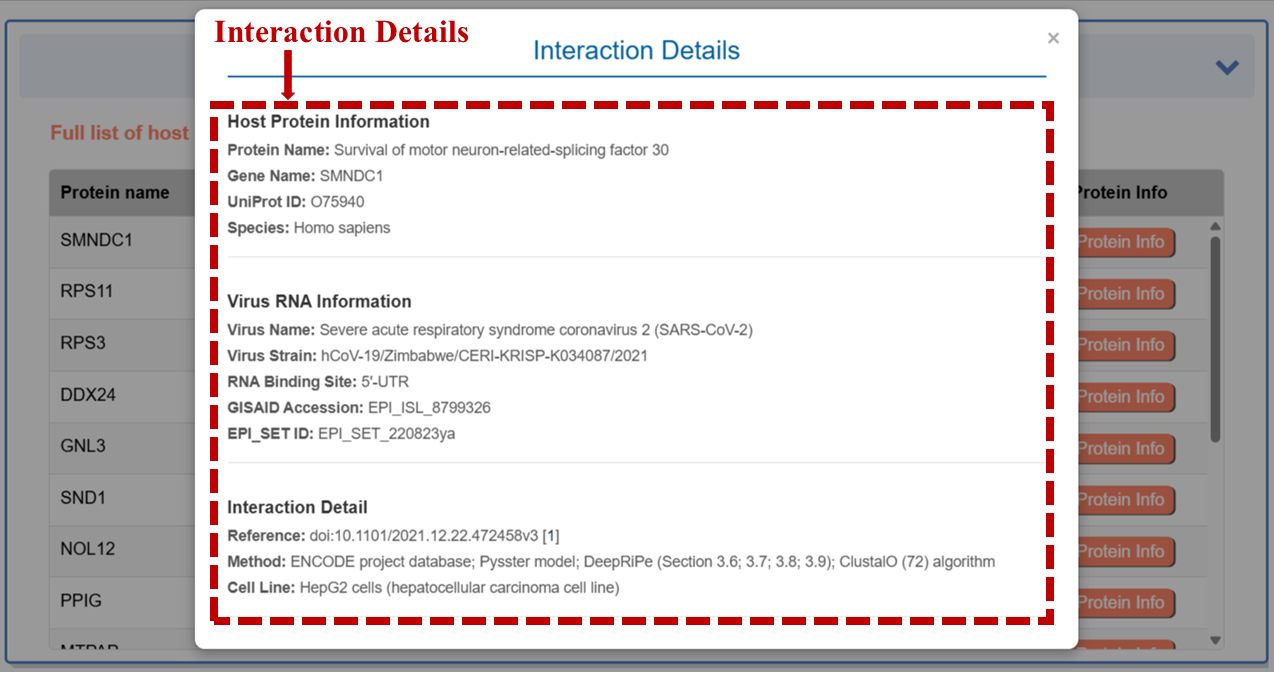Screen dimensions: 1274x673
Task: Click the Protein name column header
Action: [x=115, y=193]
